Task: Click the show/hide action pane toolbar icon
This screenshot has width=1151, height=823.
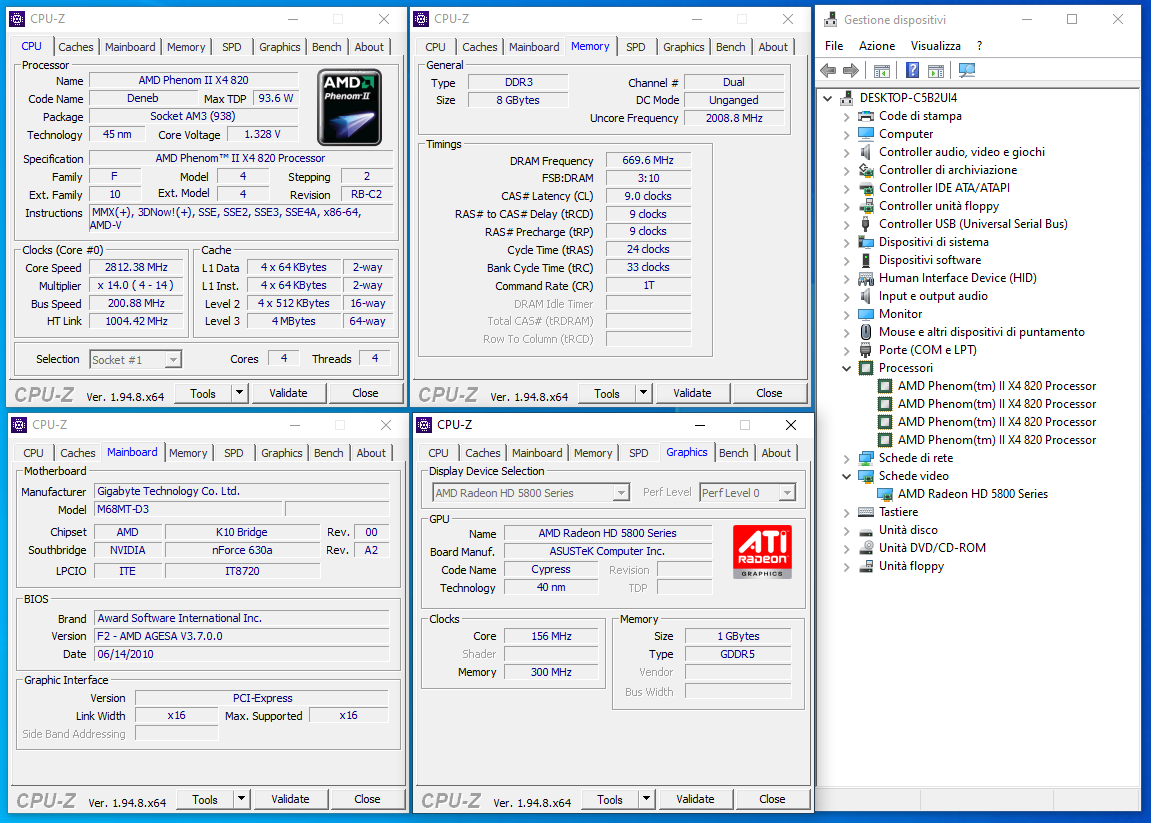Action: (x=935, y=70)
